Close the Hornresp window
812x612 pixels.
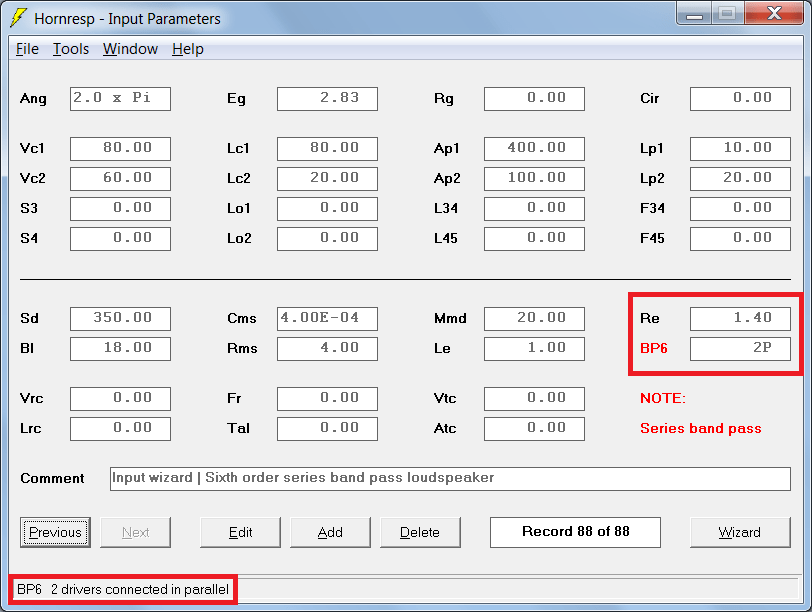coord(774,14)
